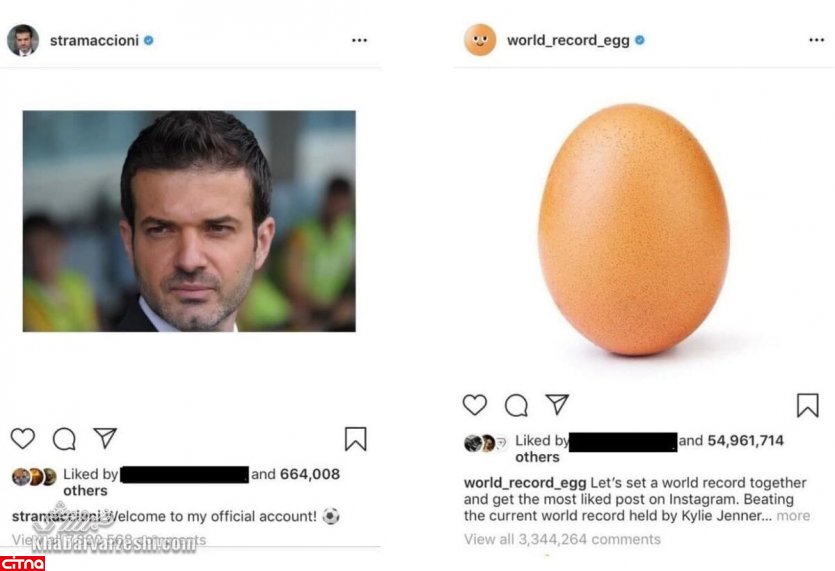835x571 pixels.
Task: Open comment bubble on the egg post
Action: (x=516, y=405)
